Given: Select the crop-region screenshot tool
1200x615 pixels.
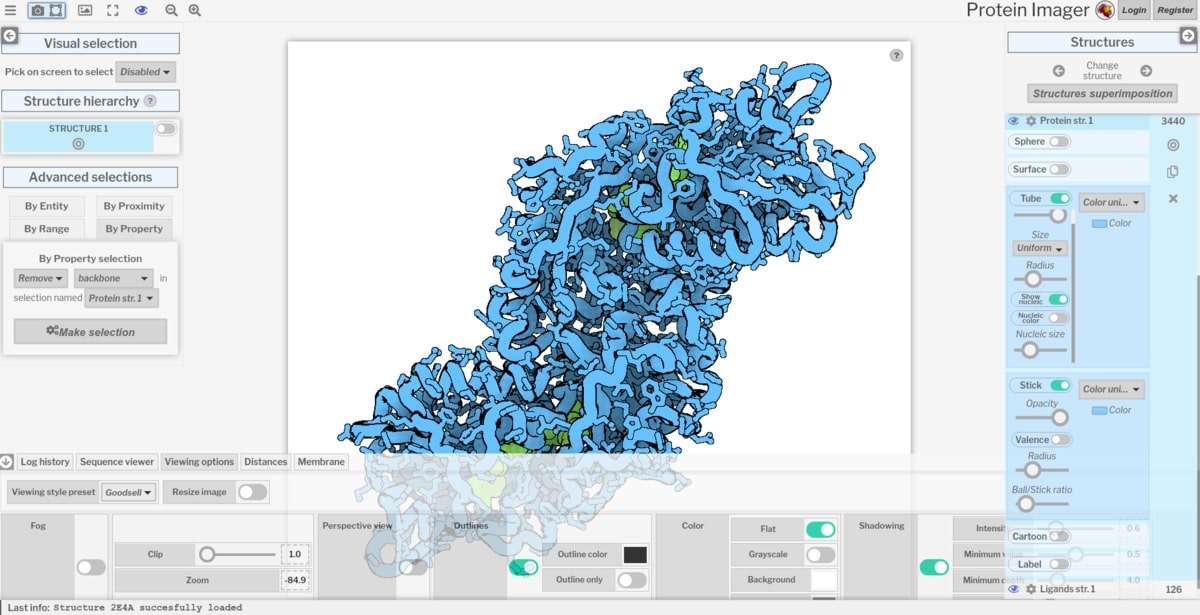Looking at the screenshot, I should click(56, 10).
